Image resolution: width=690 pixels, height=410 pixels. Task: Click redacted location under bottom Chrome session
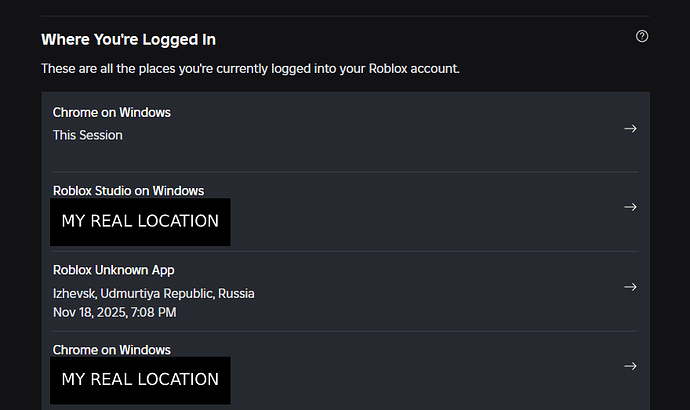click(140, 380)
